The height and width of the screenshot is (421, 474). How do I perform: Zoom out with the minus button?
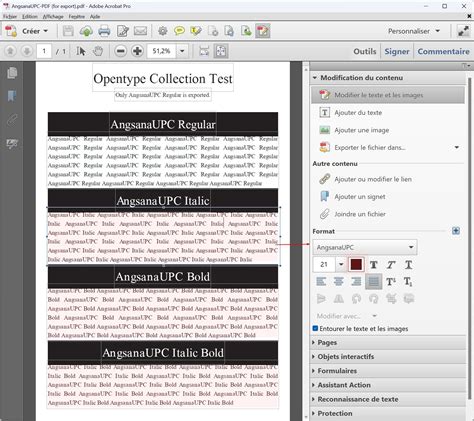[x=121, y=51]
